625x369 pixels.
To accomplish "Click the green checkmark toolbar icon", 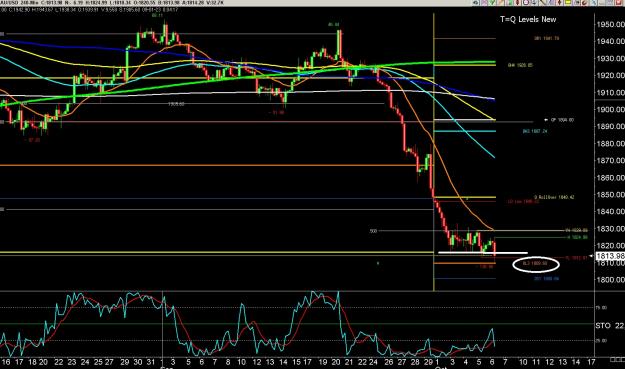I will coord(492,2).
